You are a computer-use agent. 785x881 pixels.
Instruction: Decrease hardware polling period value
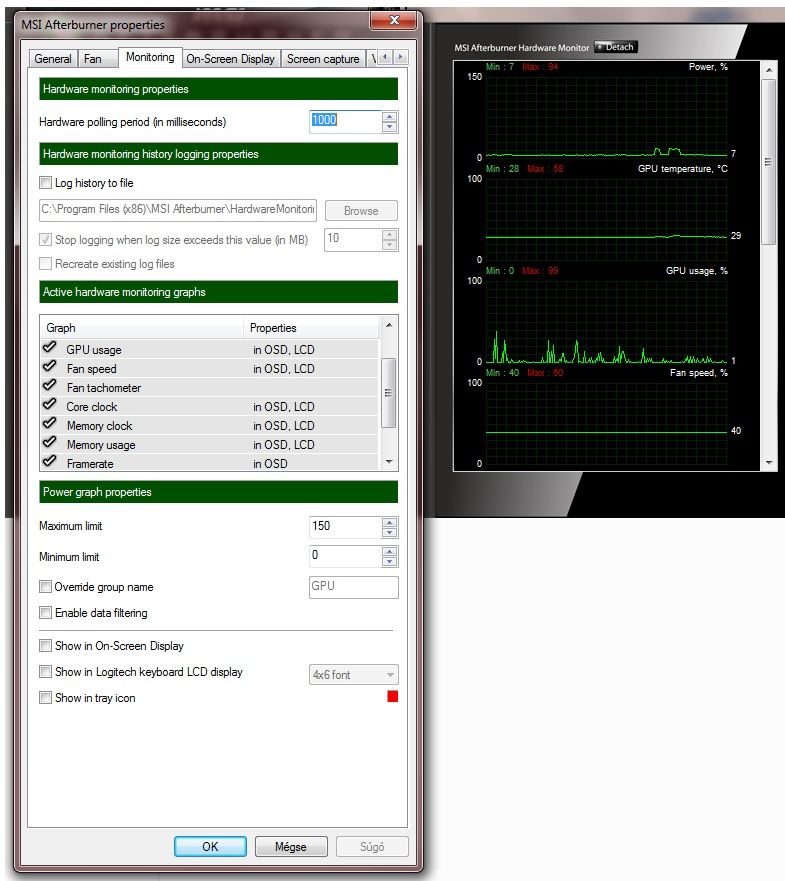(389, 127)
